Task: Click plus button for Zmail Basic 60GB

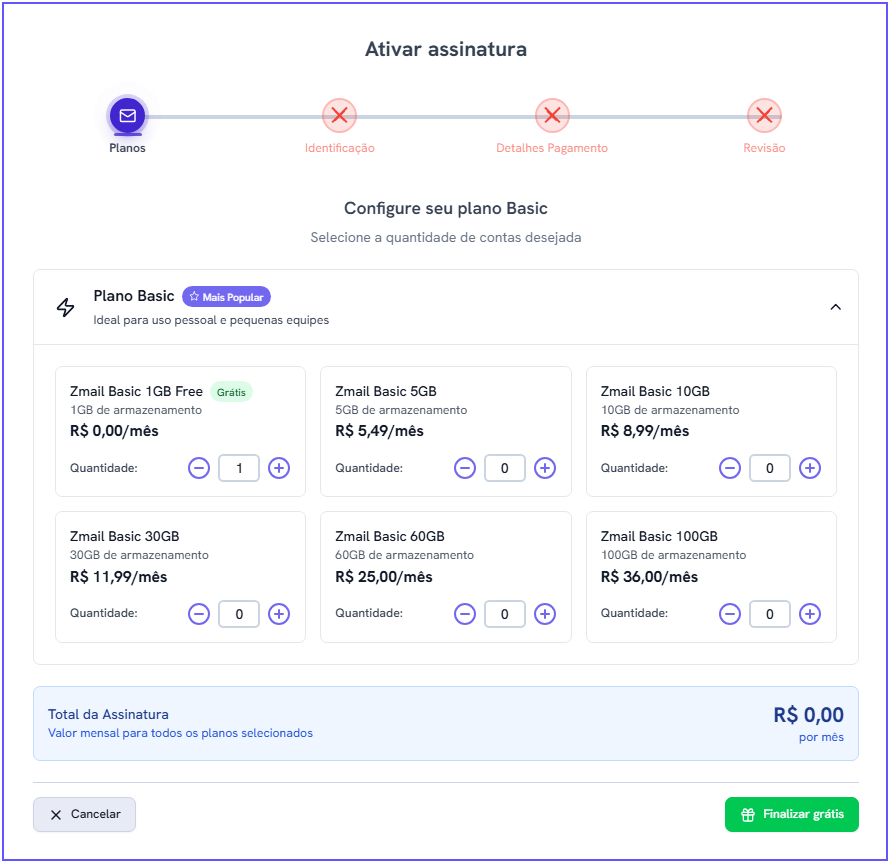Action: pyautogui.click(x=545, y=614)
